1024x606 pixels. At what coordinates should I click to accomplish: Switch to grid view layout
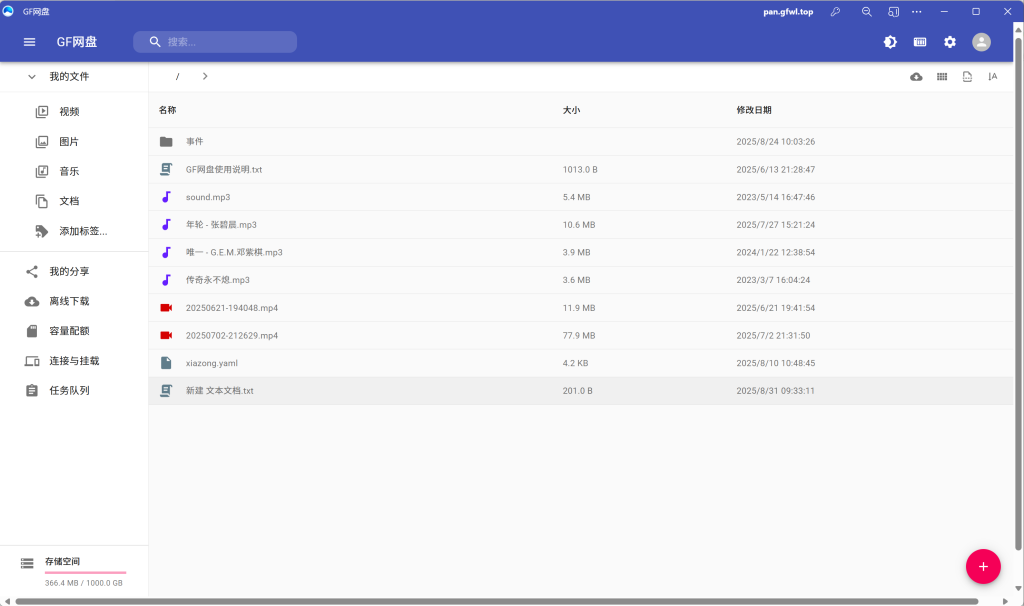coord(942,77)
